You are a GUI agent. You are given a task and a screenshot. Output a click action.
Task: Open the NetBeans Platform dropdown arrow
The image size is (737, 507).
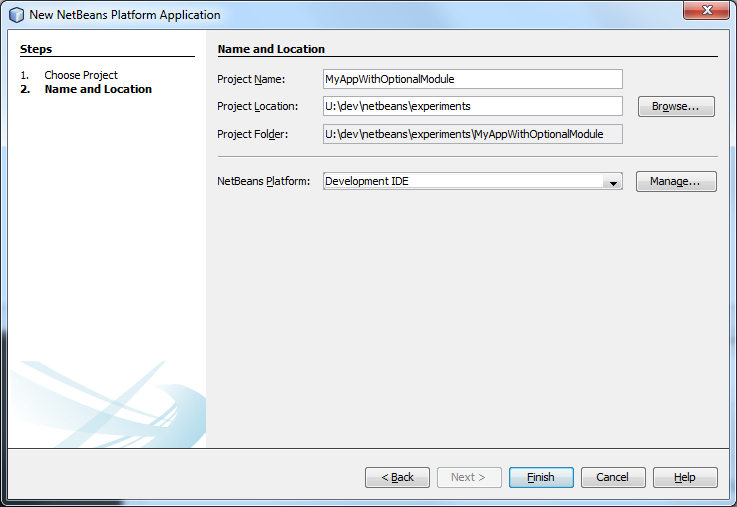pyautogui.click(x=613, y=181)
